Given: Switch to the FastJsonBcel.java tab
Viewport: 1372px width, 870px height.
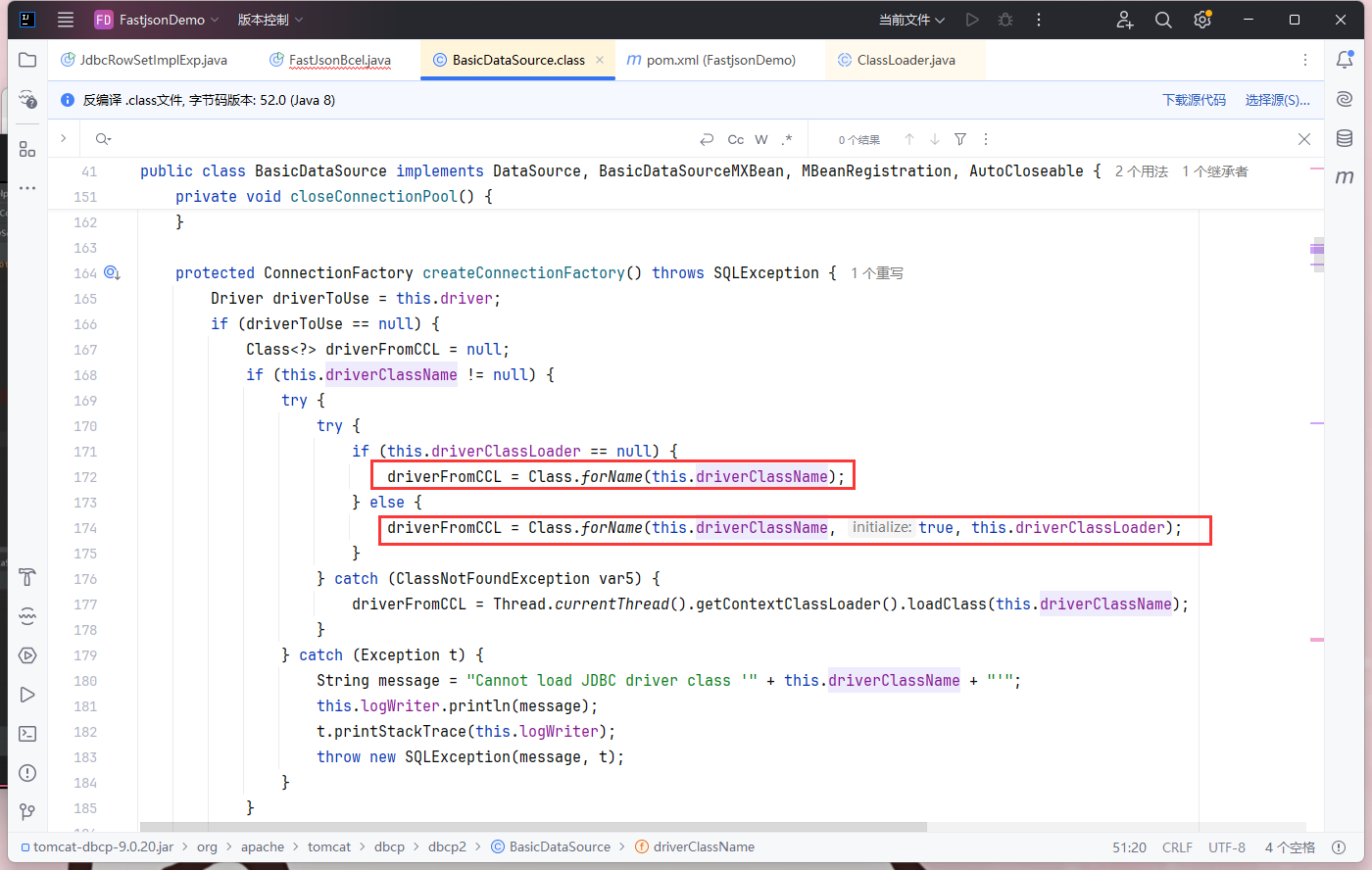Looking at the screenshot, I should pos(339,60).
